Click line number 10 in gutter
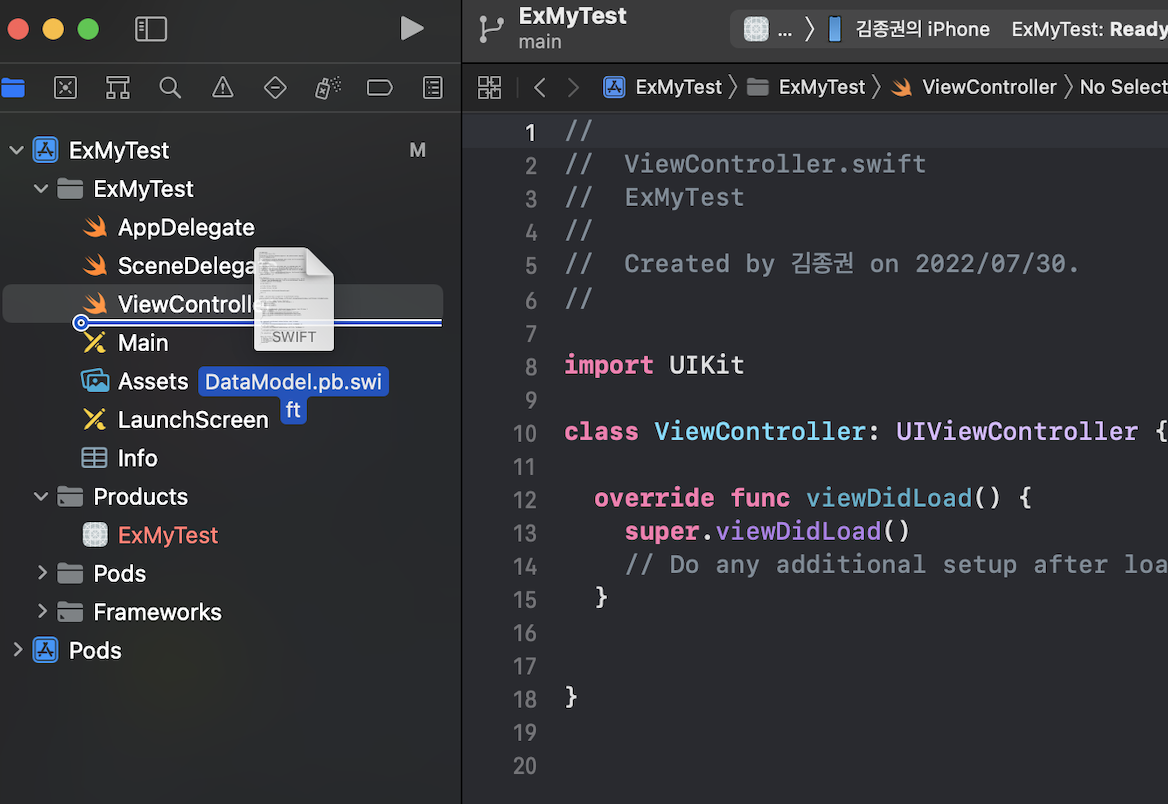This screenshot has width=1168, height=804. tap(524, 433)
